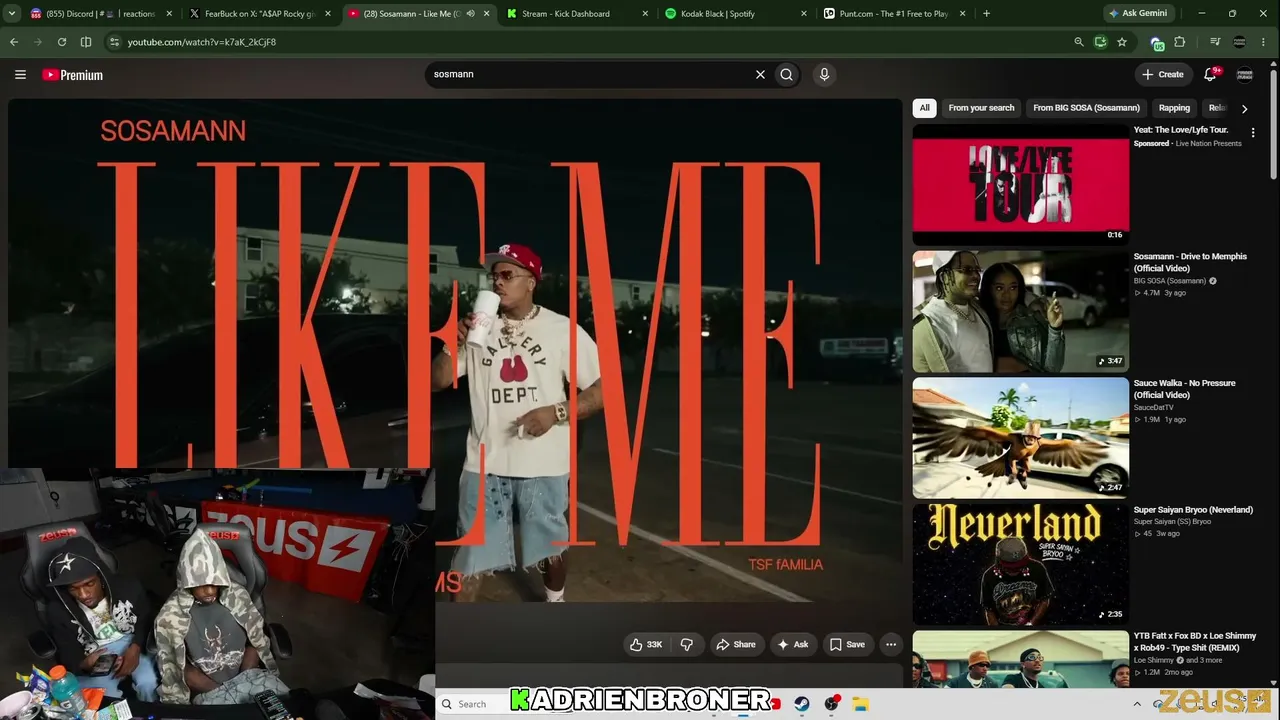Open the browser extensions puzzle icon
1280x720 pixels.
coord(1180,42)
